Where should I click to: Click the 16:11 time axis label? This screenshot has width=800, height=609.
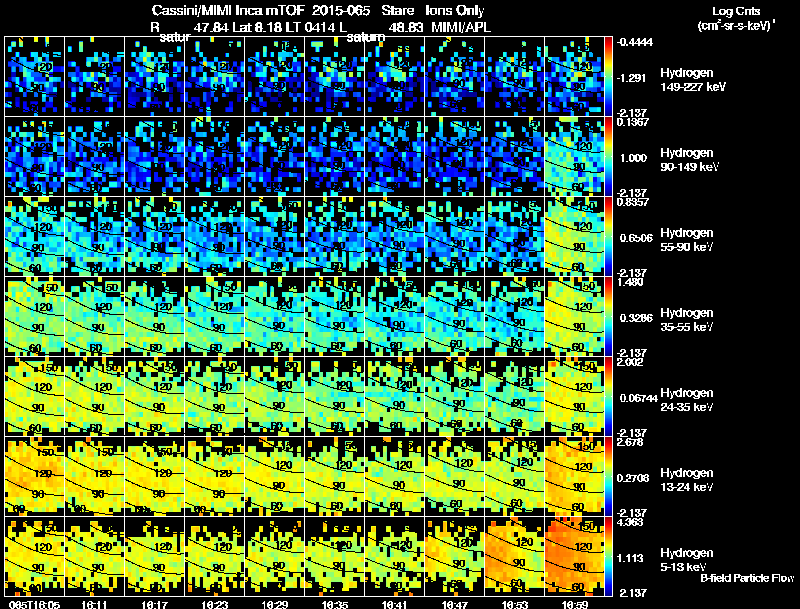coord(94,604)
